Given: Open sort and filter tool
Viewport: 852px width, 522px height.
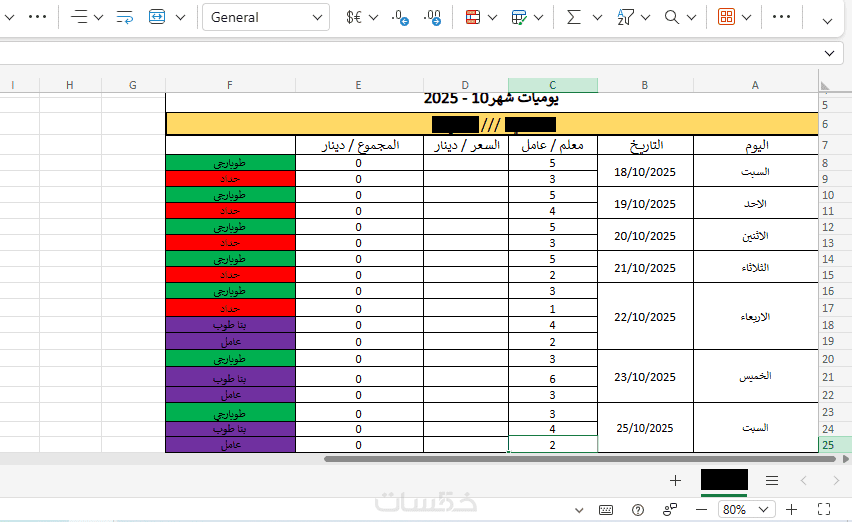Looking at the screenshot, I should (x=625, y=17).
